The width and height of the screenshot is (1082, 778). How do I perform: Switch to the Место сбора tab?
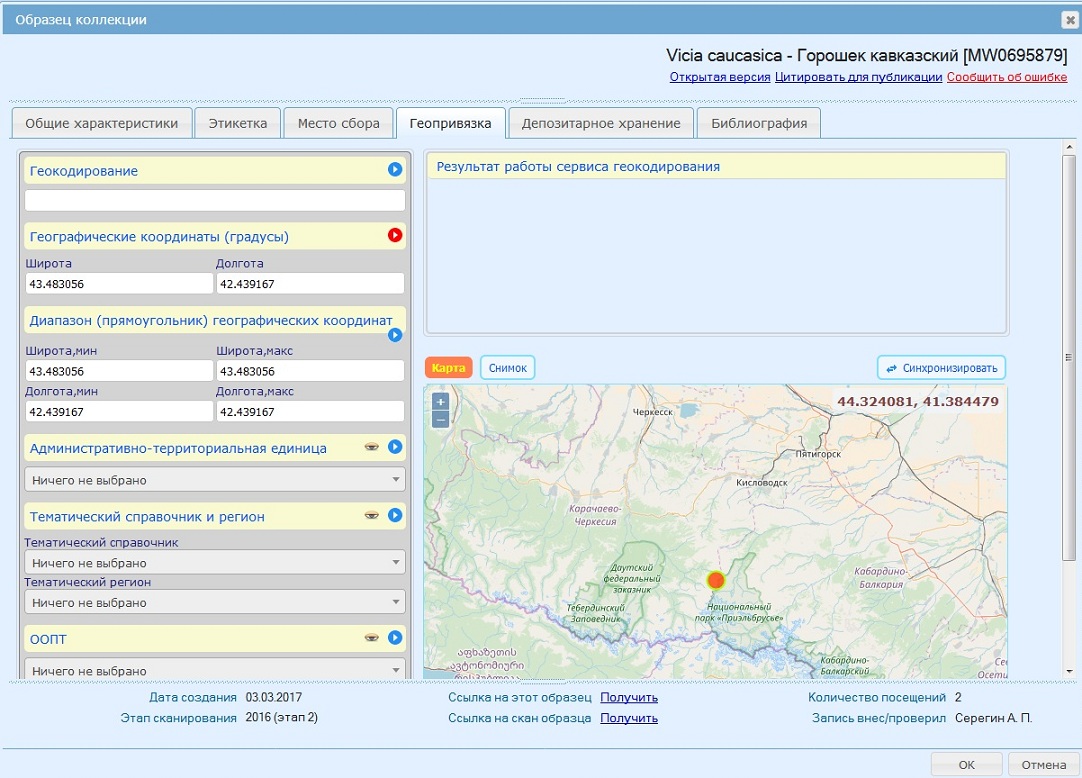pyautogui.click(x=338, y=123)
